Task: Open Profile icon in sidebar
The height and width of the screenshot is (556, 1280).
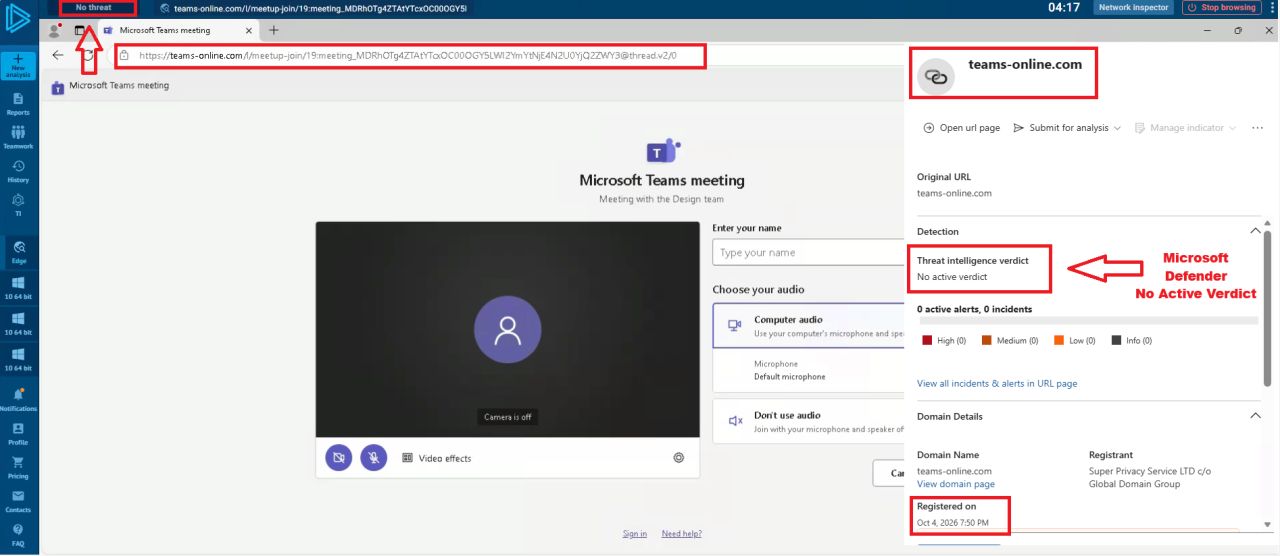Action: tap(18, 433)
